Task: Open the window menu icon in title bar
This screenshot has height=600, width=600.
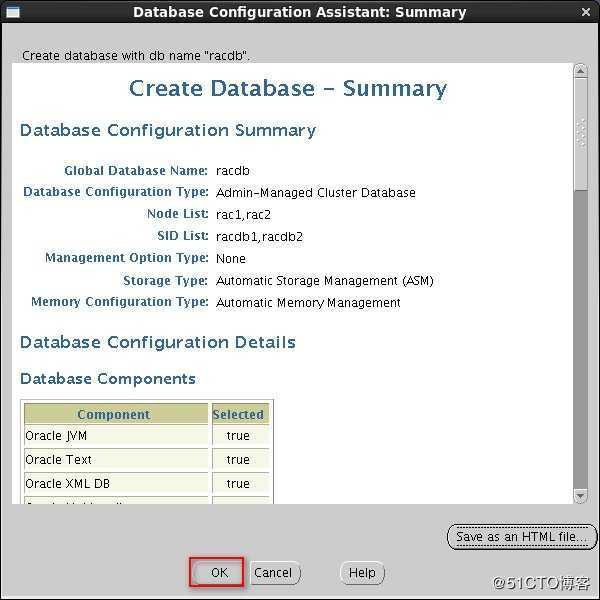Action: tap(13, 12)
